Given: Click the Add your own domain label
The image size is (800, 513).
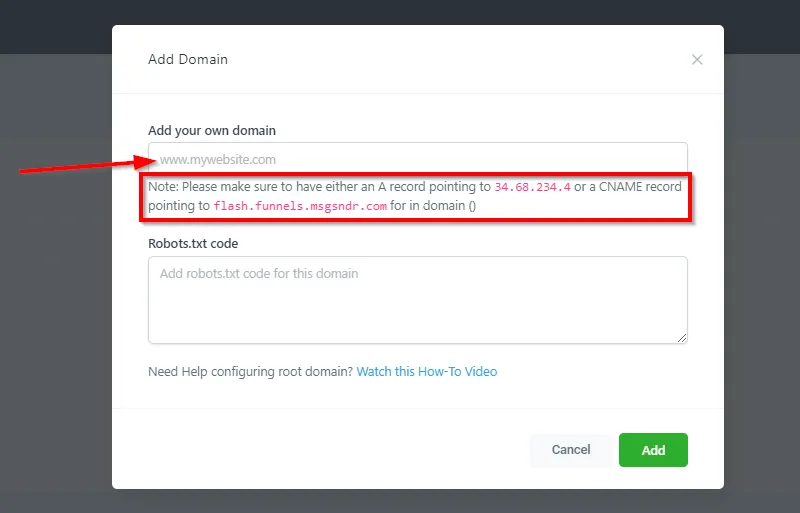Looking at the screenshot, I should 212,131.
